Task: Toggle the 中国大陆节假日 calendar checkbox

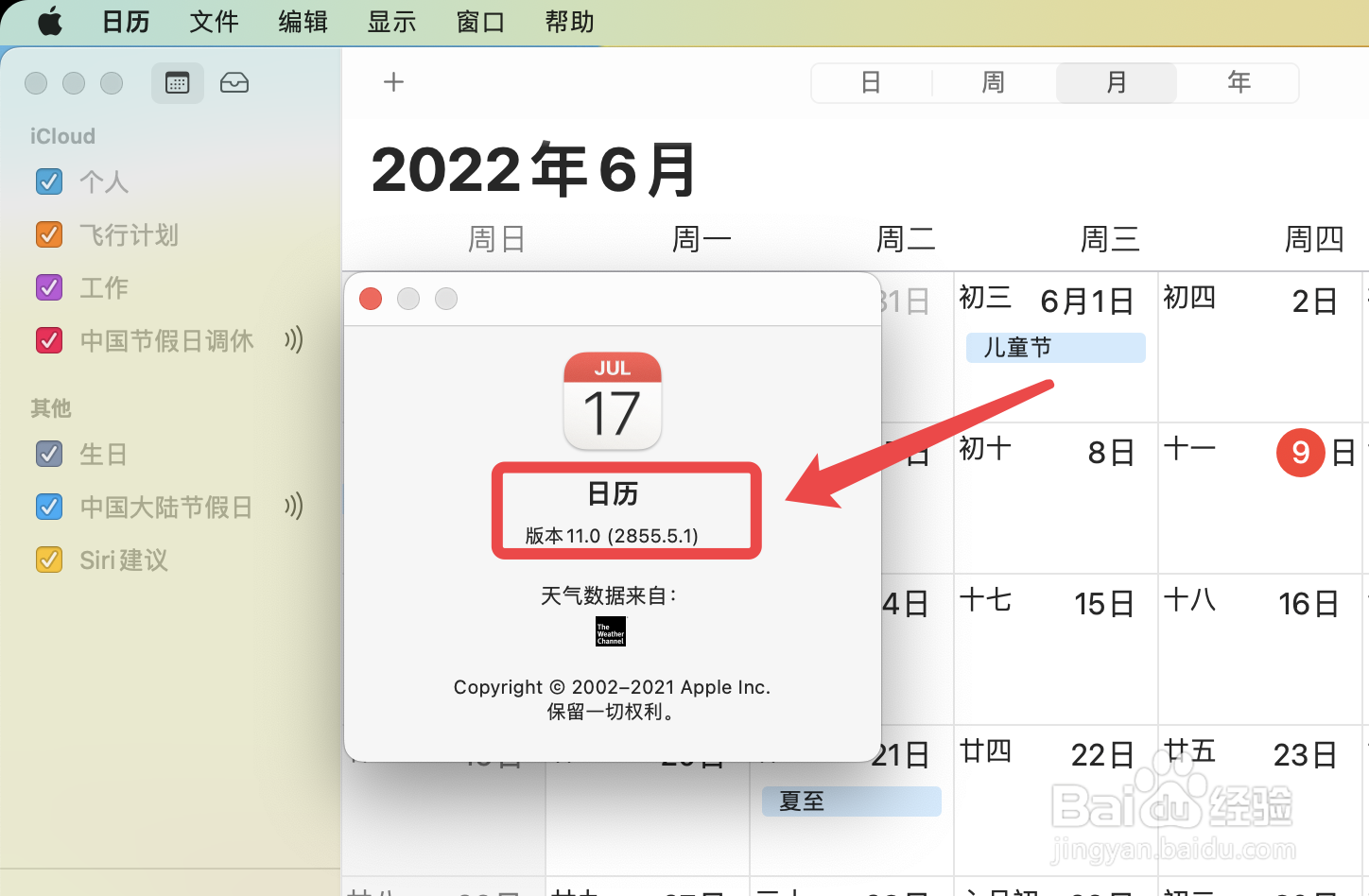Action: [49, 507]
